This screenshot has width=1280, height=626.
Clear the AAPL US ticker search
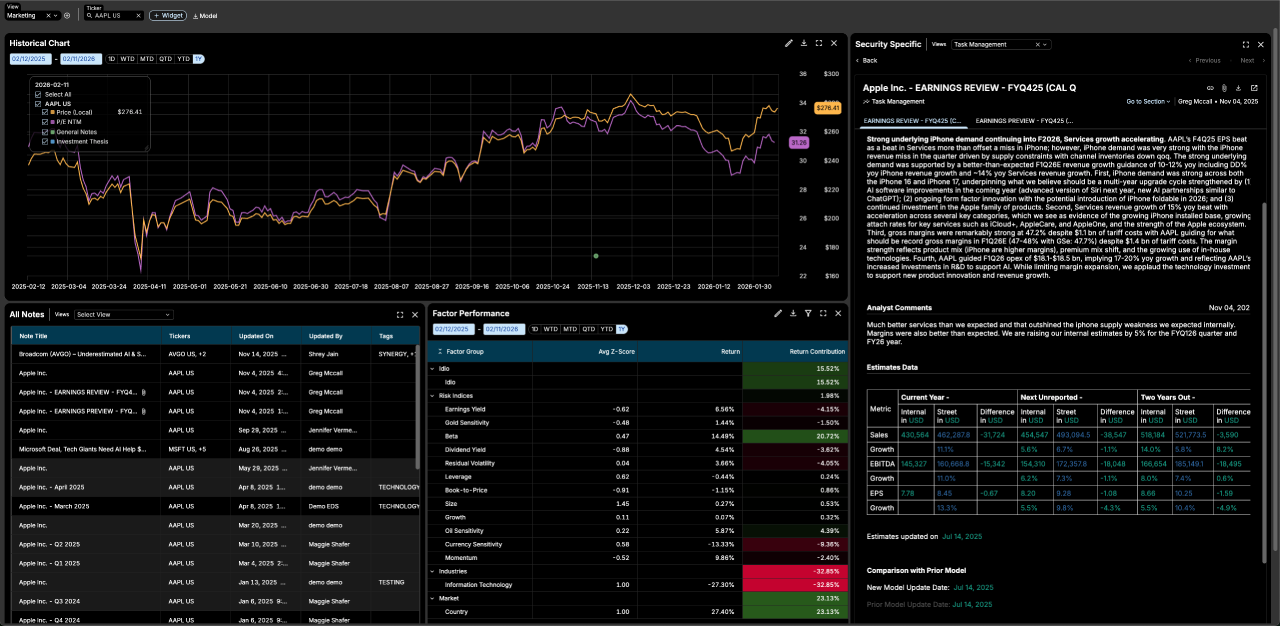coord(138,16)
